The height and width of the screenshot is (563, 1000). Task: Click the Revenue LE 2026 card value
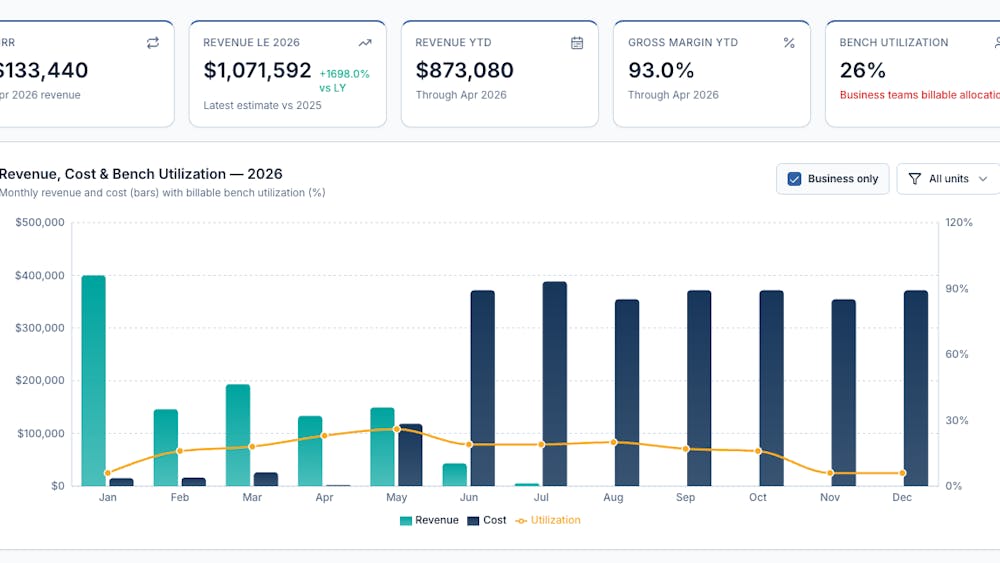pos(258,70)
